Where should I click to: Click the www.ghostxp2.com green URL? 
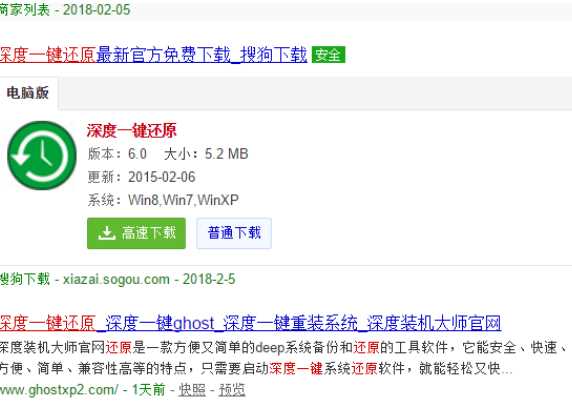[59, 390]
